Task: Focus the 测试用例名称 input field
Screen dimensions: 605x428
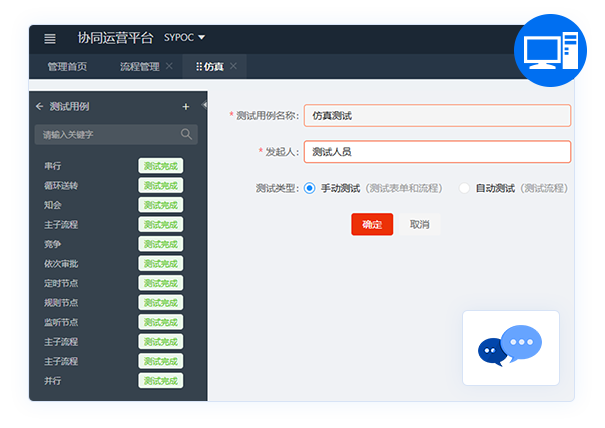Action: click(x=437, y=115)
